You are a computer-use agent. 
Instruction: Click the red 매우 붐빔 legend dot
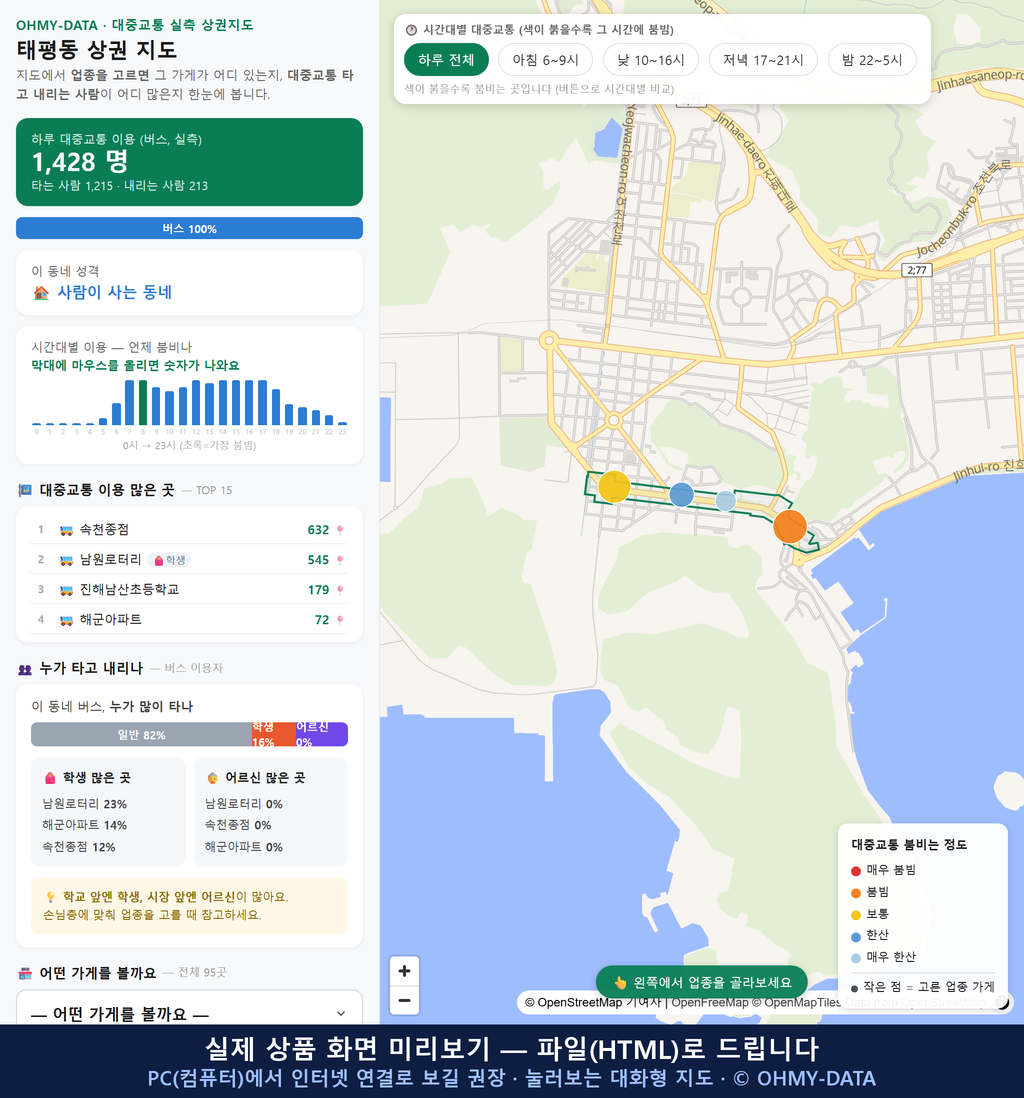point(856,870)
